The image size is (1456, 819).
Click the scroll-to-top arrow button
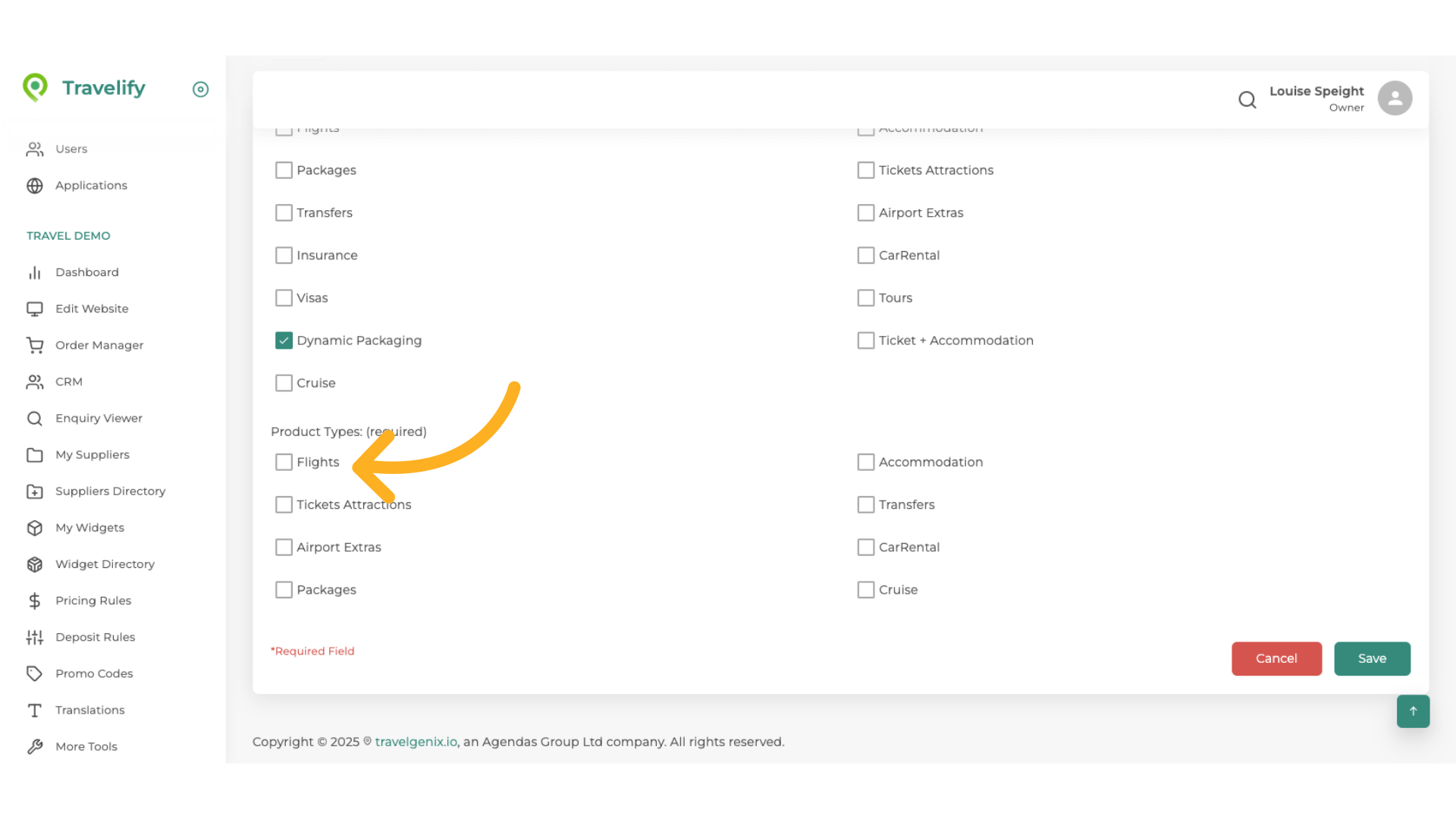(x=1413, y=711)
